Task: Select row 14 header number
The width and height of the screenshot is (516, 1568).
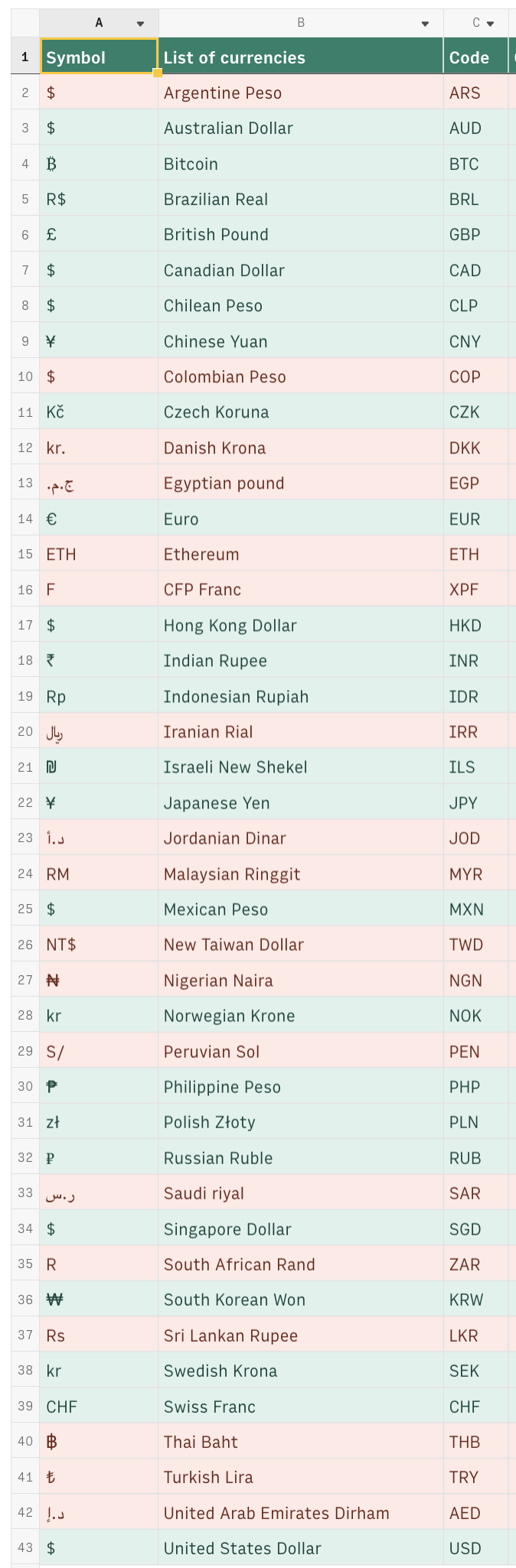Action: click(x=25, y=519)
